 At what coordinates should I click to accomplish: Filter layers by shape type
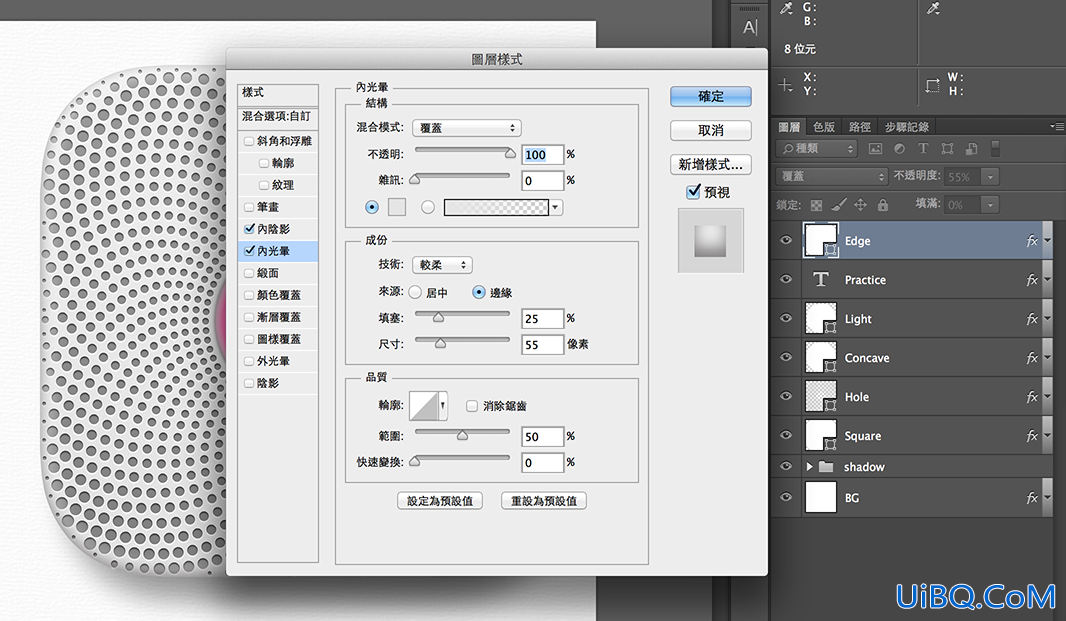(x=947, y=148)
